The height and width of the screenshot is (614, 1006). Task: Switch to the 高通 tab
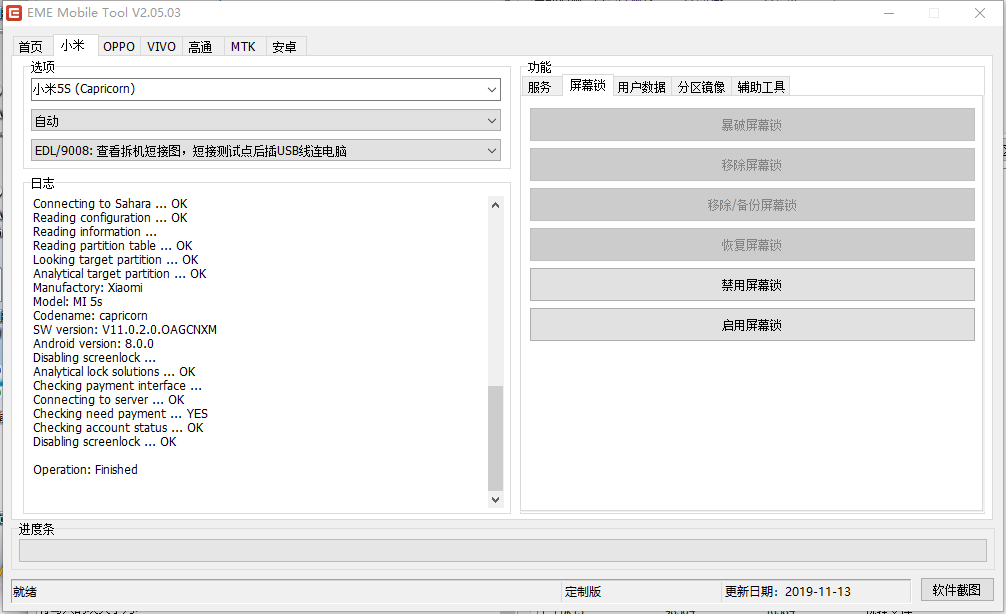pyautogui.click(x=200, y=47)
